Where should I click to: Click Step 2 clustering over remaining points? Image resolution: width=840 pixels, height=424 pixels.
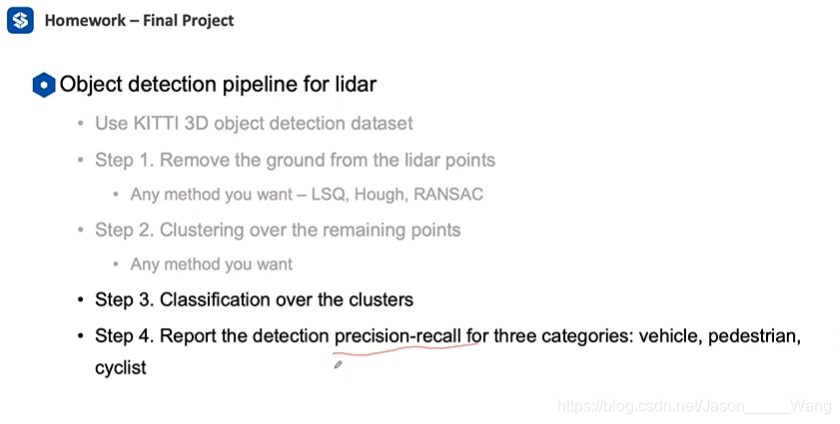pyautogui.click(x=278, y=230)
